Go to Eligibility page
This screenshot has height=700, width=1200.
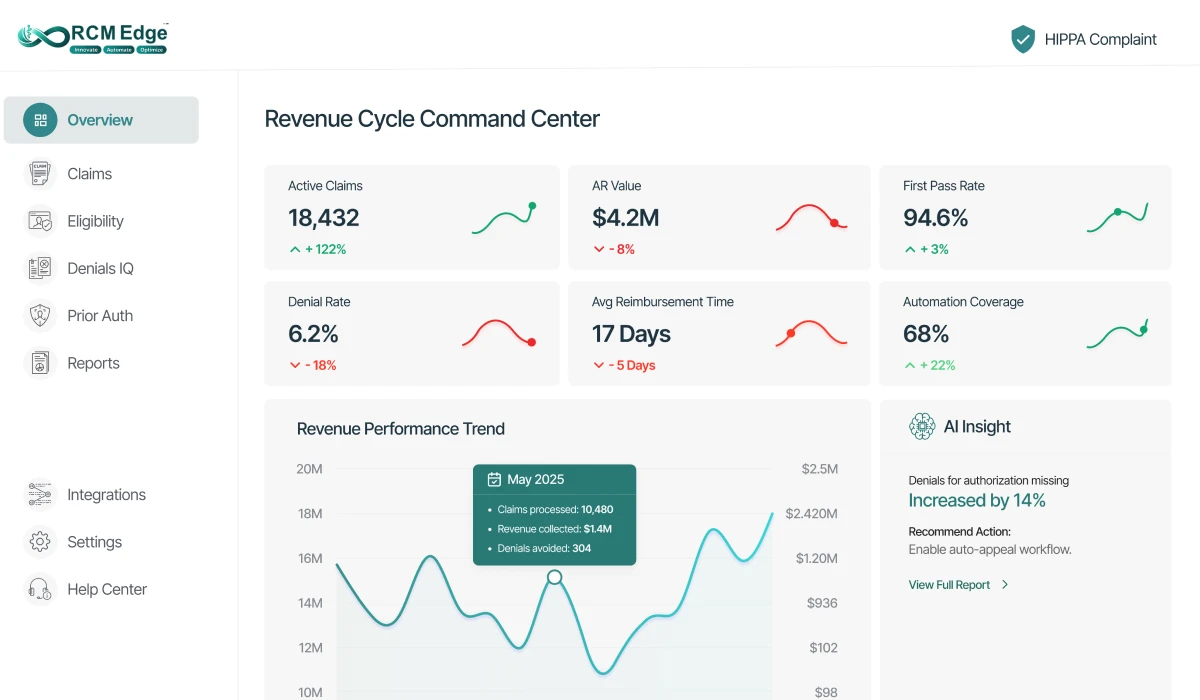point(95,221)
